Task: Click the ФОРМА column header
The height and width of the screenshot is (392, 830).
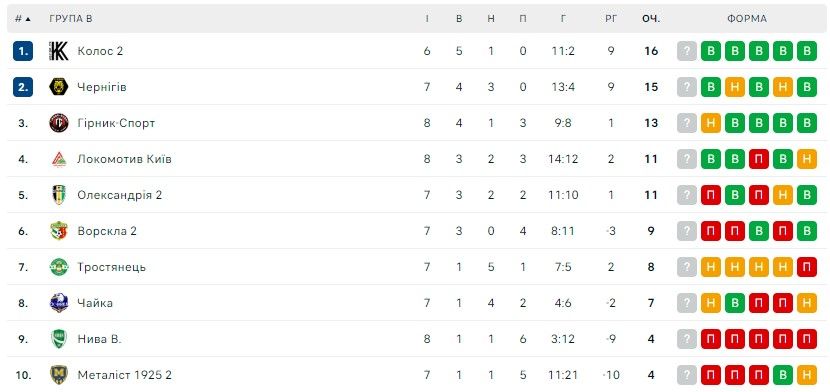Action: pos(746,19)
